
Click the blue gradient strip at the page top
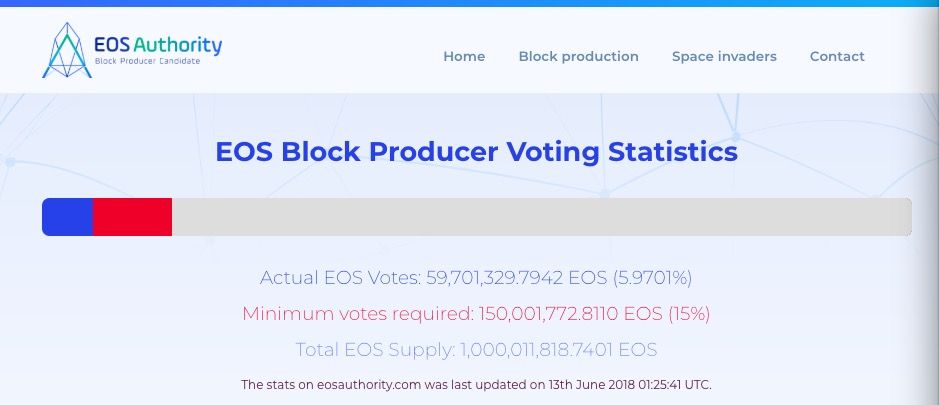click(x=470, y=3)
